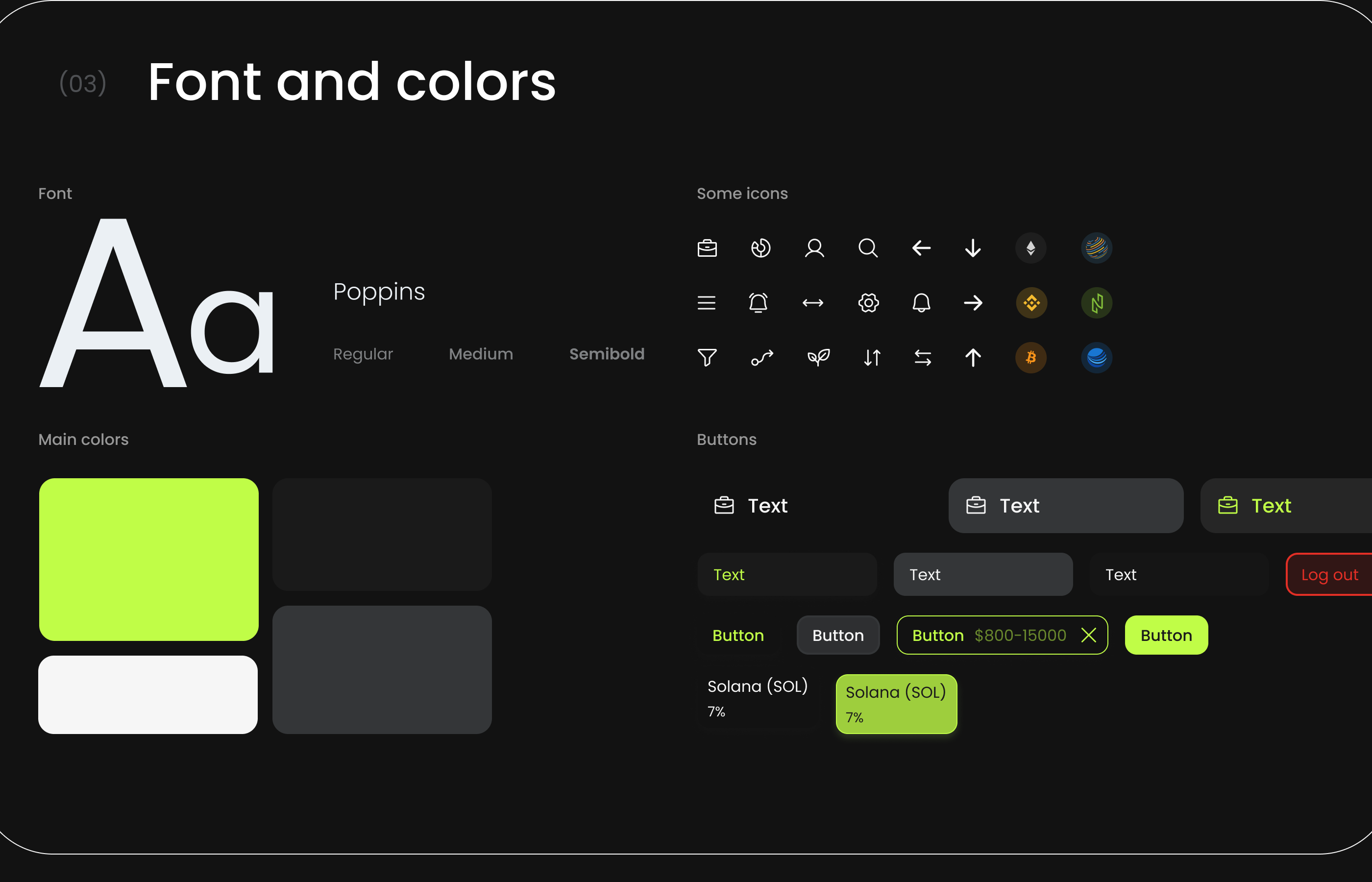Remove the $800-15000 filter chip with X
This screenshot has height=882, width=1372.
point(1089,635)
